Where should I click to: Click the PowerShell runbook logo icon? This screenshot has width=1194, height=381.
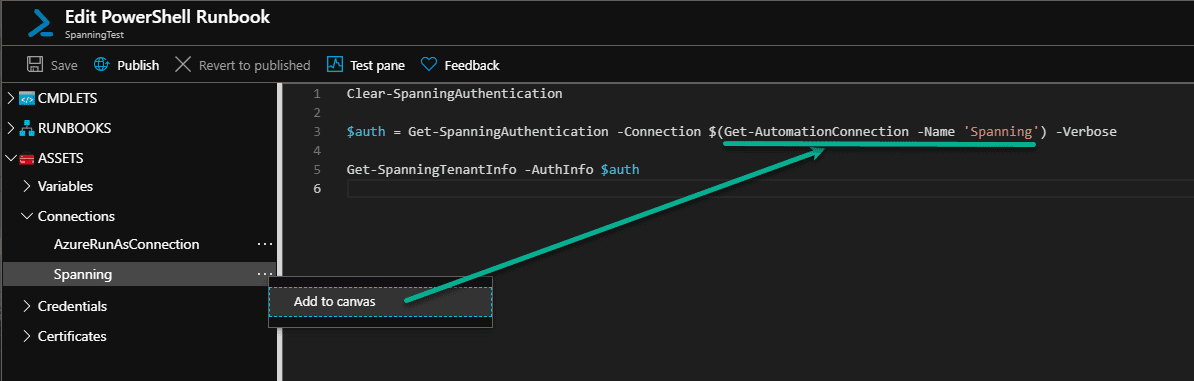point(39,24)
